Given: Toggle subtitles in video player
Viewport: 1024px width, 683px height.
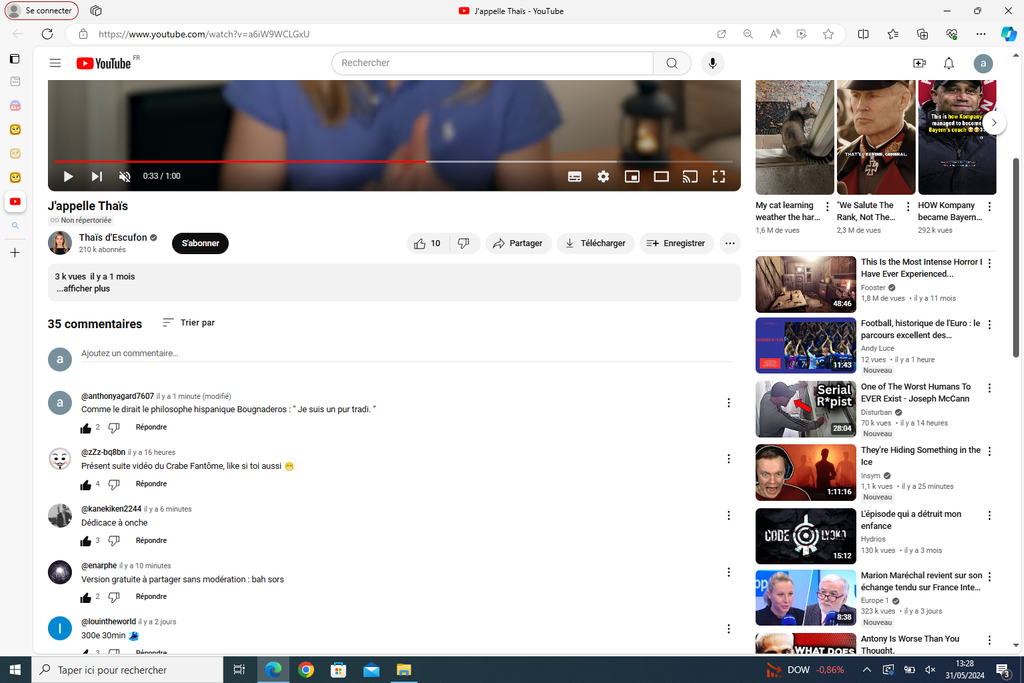Looking at the screenshot, I should click(575, 177).
